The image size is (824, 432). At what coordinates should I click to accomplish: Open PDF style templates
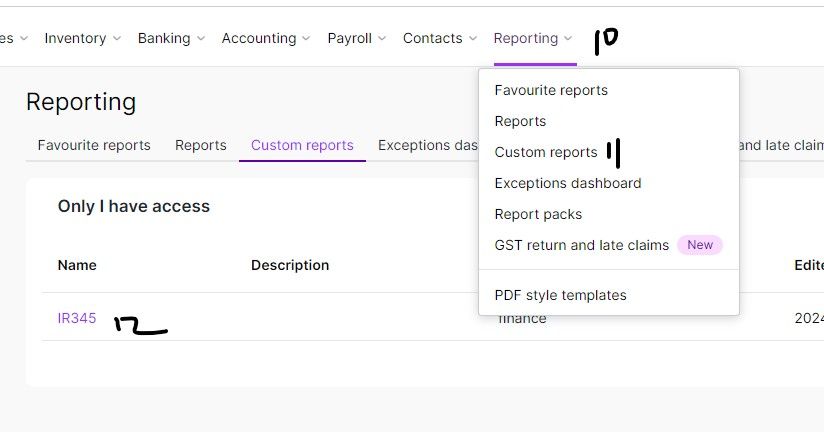(560, 295)
